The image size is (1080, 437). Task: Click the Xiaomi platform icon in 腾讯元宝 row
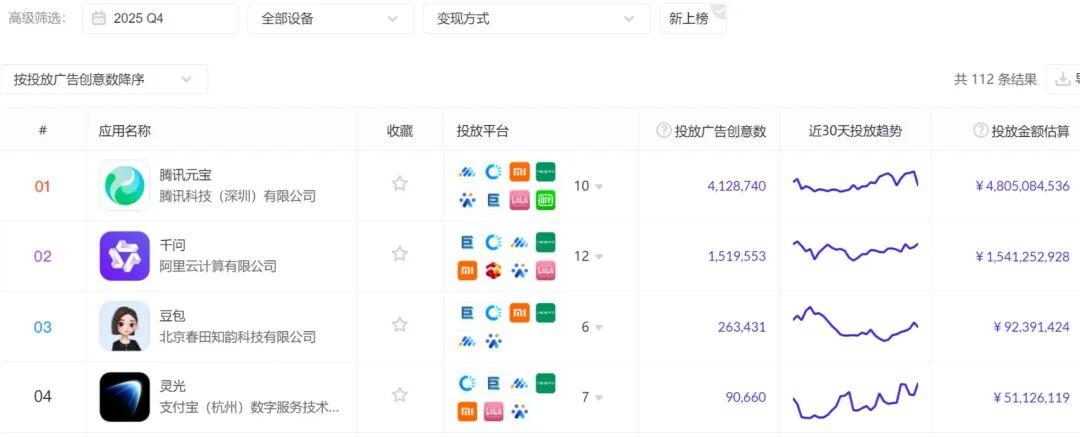tap(519, 172)
